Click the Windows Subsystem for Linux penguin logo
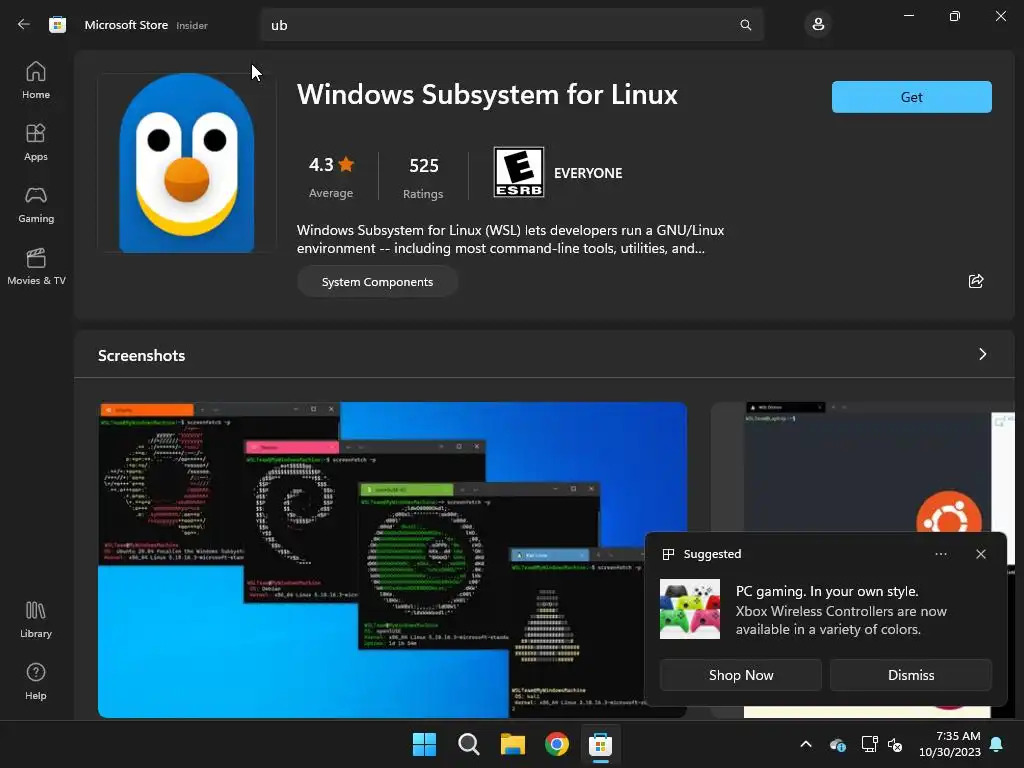The image size is (1024, 768). [x=187, y=163]
